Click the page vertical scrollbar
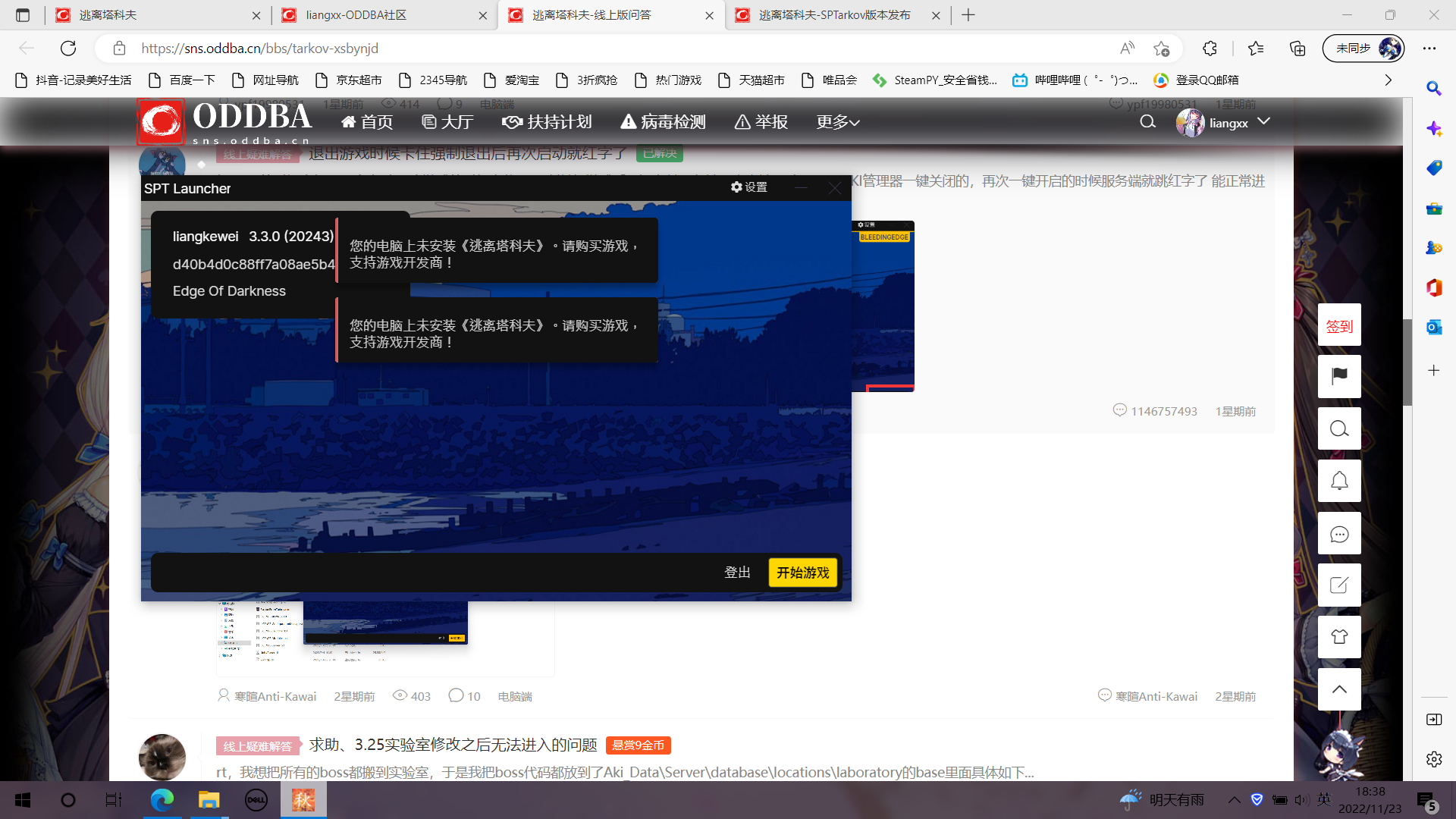Viewport: 1456px width, 819px height. coord(1407,362)
